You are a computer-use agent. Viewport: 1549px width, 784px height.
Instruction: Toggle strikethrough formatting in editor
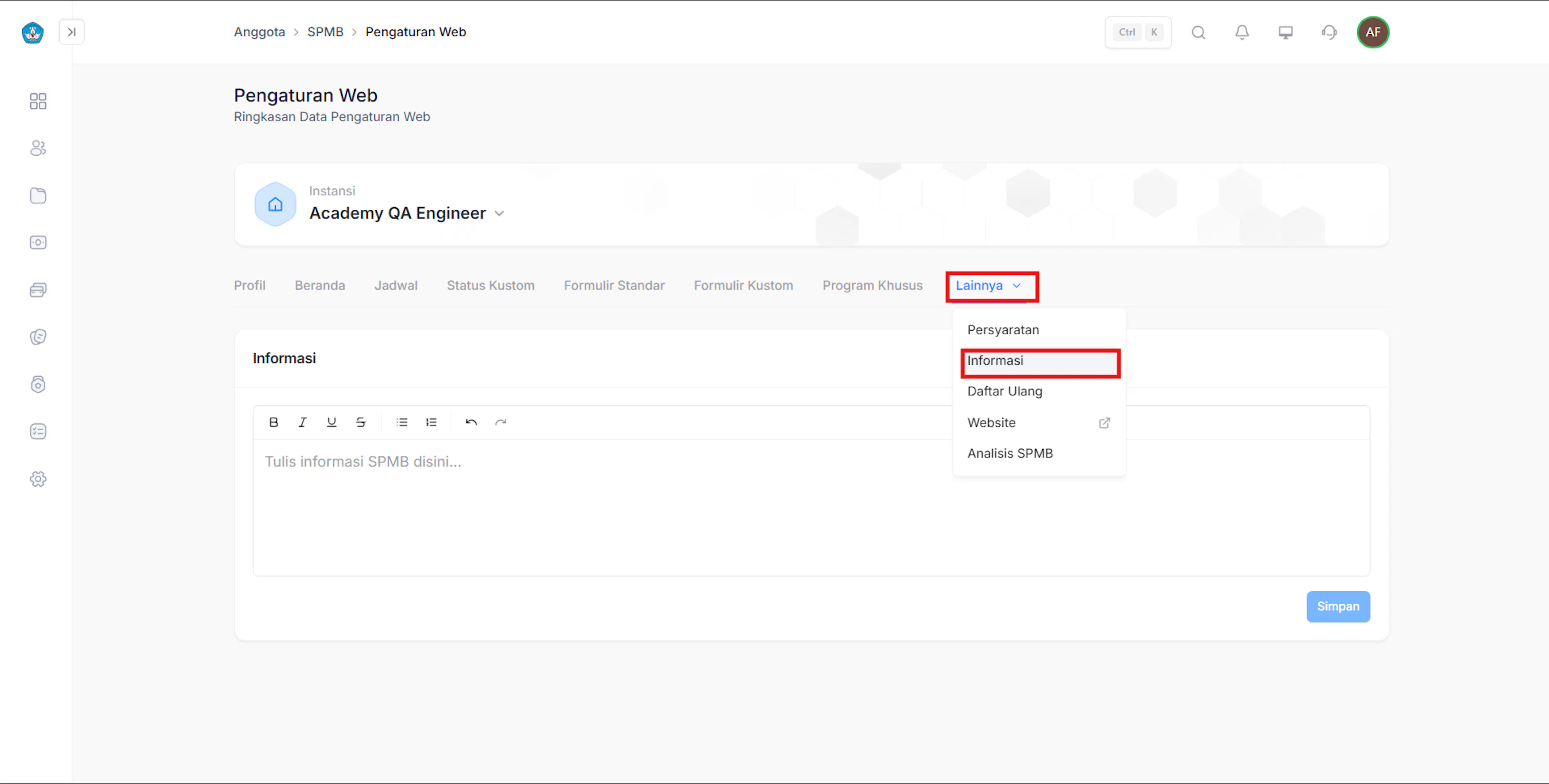pyautogui.click(x=361, y=422)
